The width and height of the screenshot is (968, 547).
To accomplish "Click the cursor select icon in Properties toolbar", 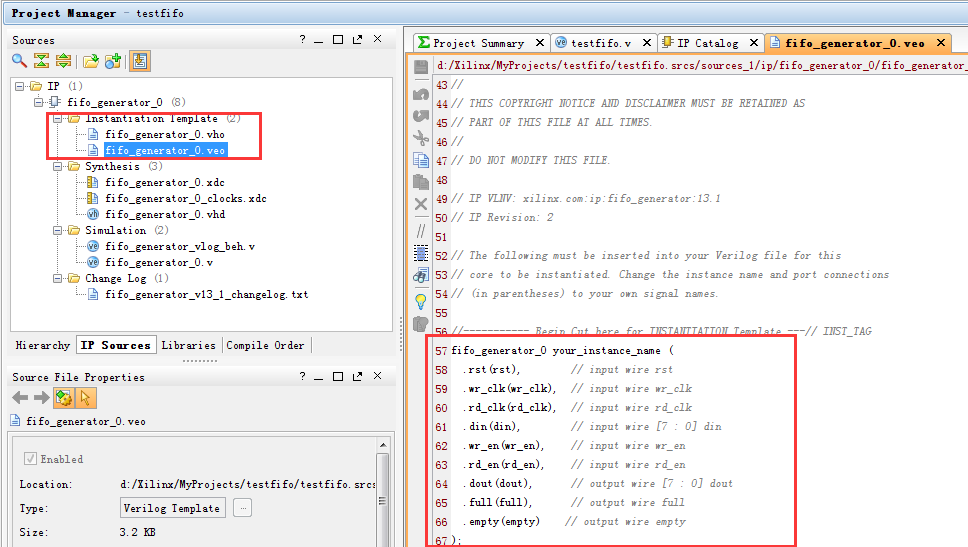I will pos(85,398).
